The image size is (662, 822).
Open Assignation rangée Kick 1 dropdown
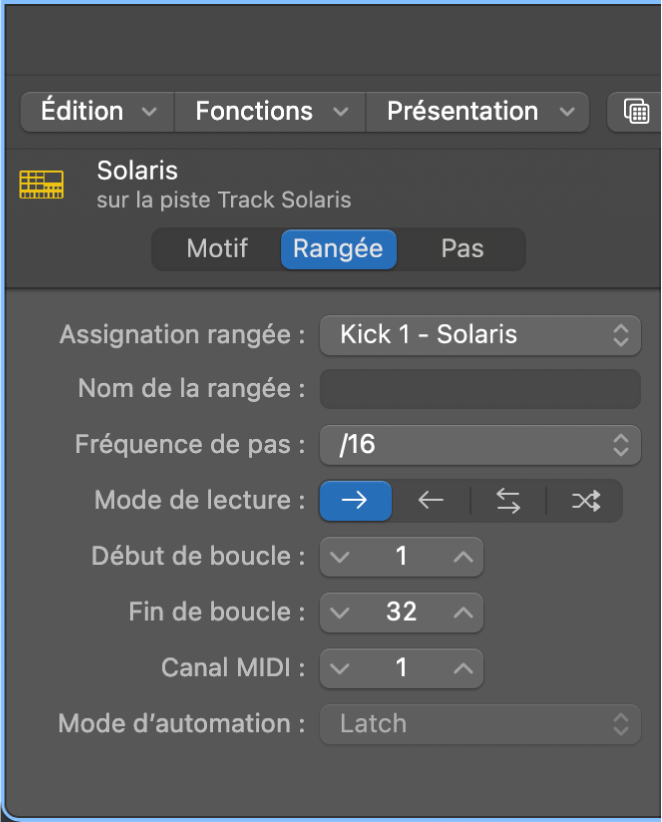point(480,334)
